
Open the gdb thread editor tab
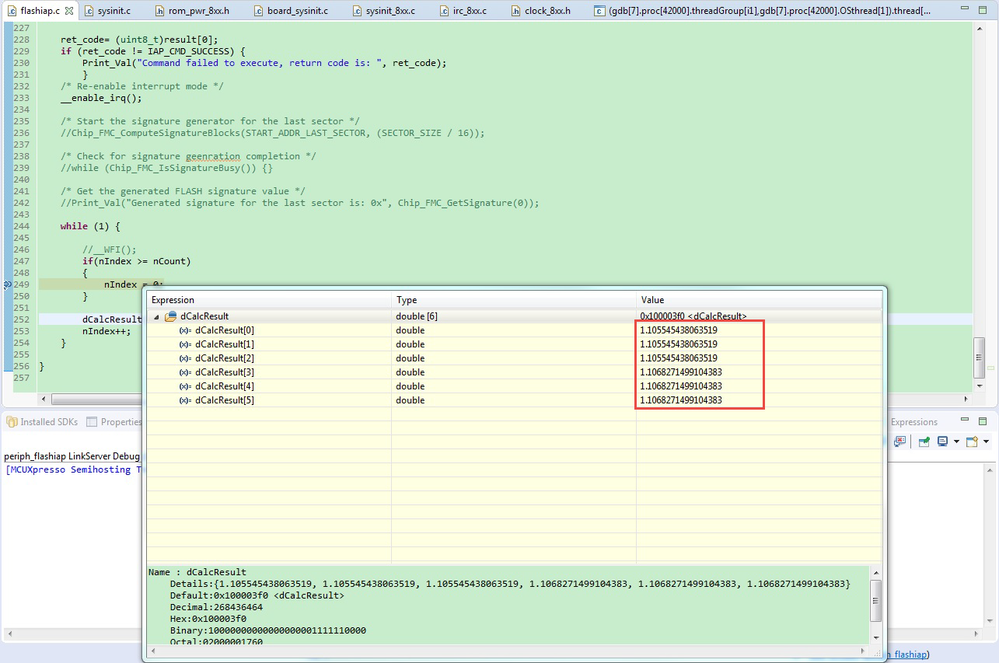(x=763, y=11)
